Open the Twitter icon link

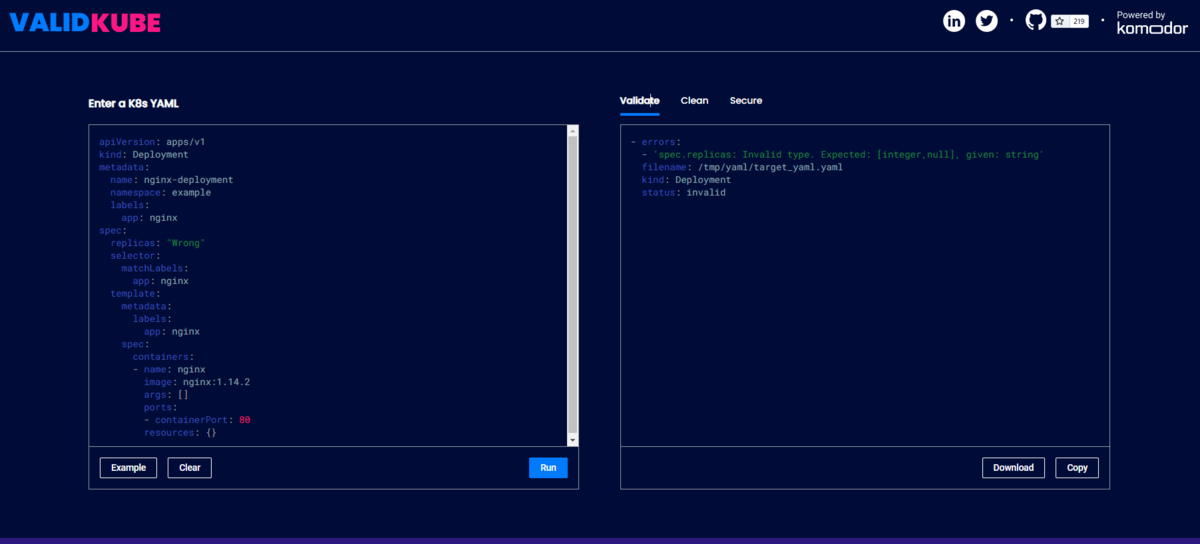point(987,21)
